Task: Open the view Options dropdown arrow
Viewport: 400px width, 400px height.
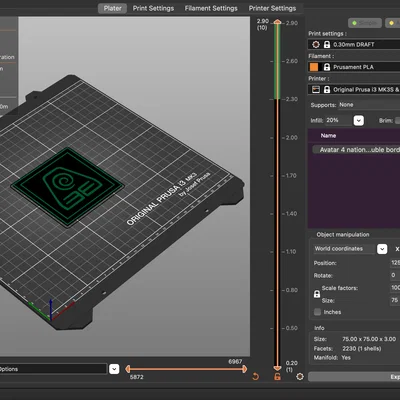Action: [114, 369]
